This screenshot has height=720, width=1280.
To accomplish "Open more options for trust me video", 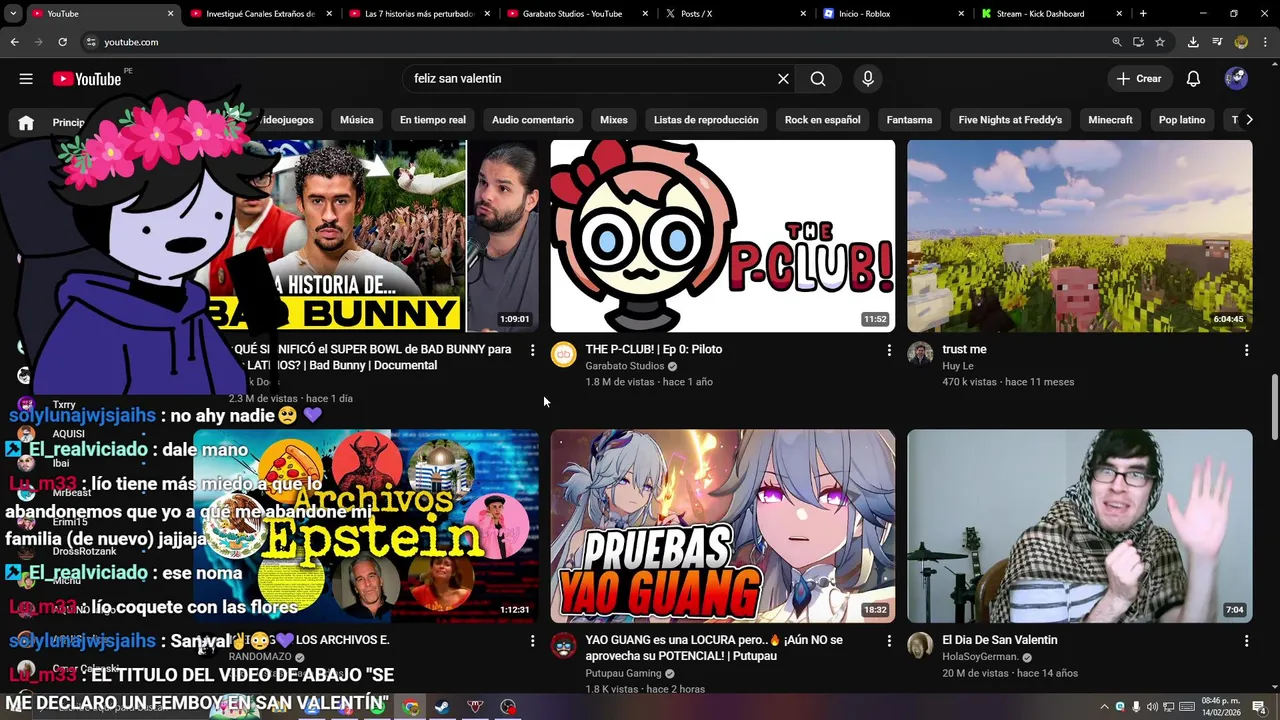I will (x=1246, y=351).
